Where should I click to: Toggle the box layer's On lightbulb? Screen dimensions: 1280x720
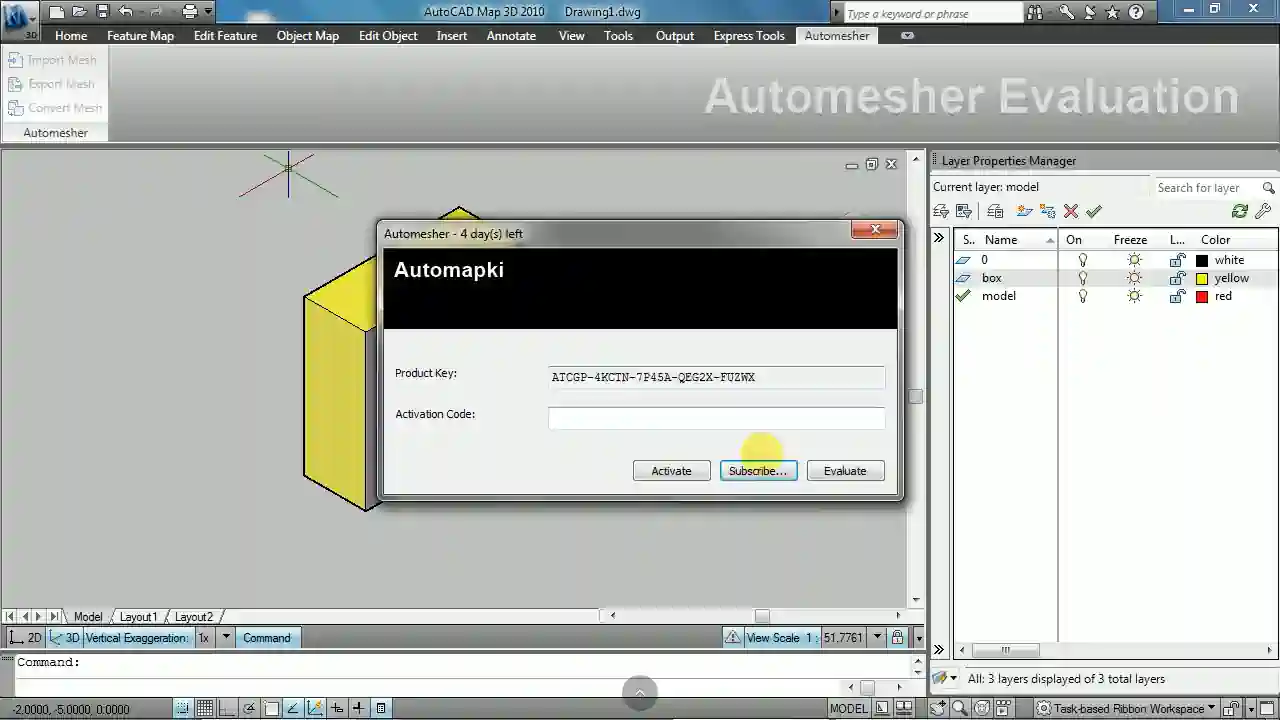coord(1081,278)
